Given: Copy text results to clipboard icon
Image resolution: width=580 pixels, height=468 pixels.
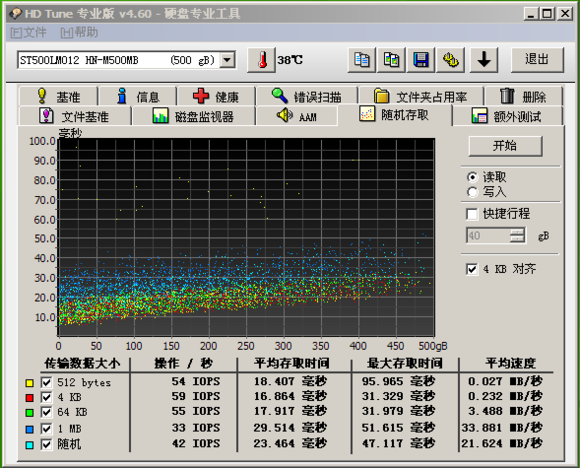Looking at the screenshot, I should tap(361, 60).
